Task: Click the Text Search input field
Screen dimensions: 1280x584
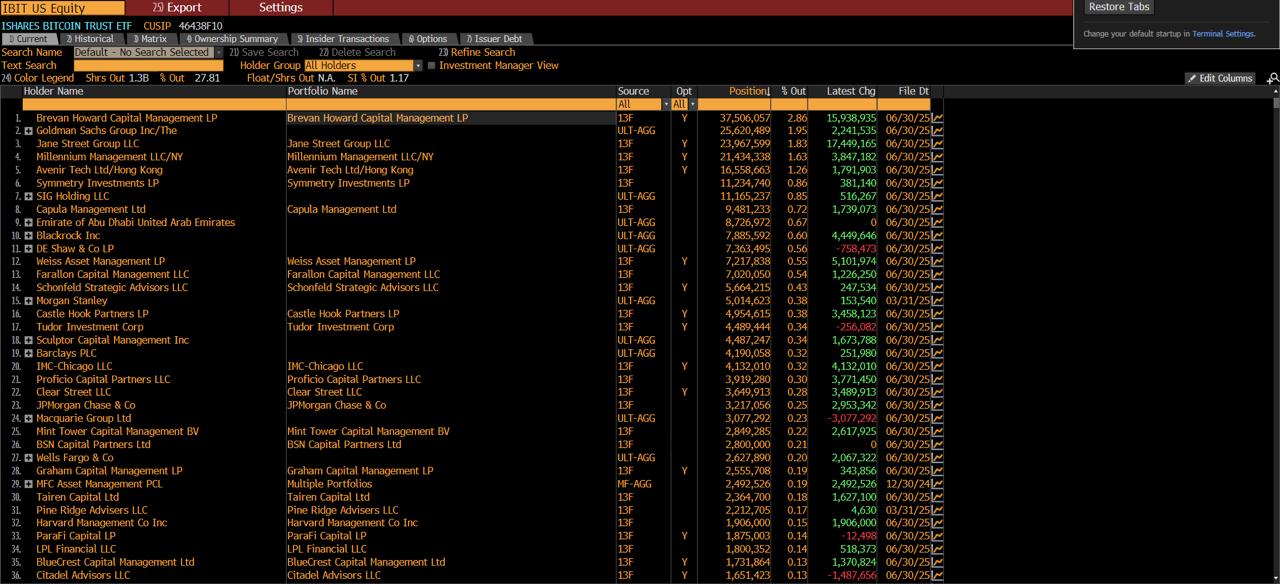Action: (x=148, y=65)
